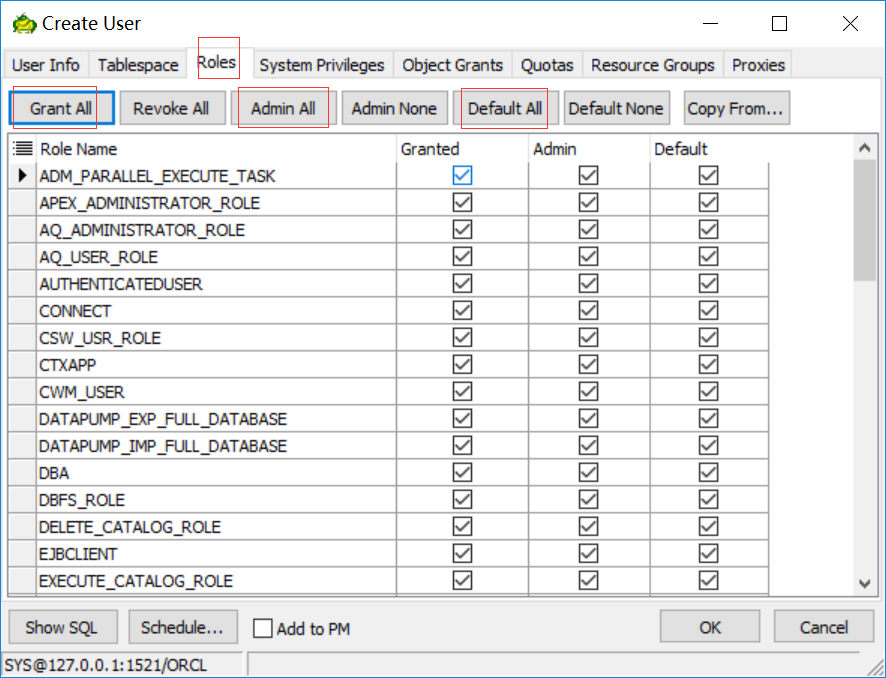Image resolution: width=886 pixels, height=678 pixels.
Task: Click the row selector beside DBA
Action: tap(23, 472)
